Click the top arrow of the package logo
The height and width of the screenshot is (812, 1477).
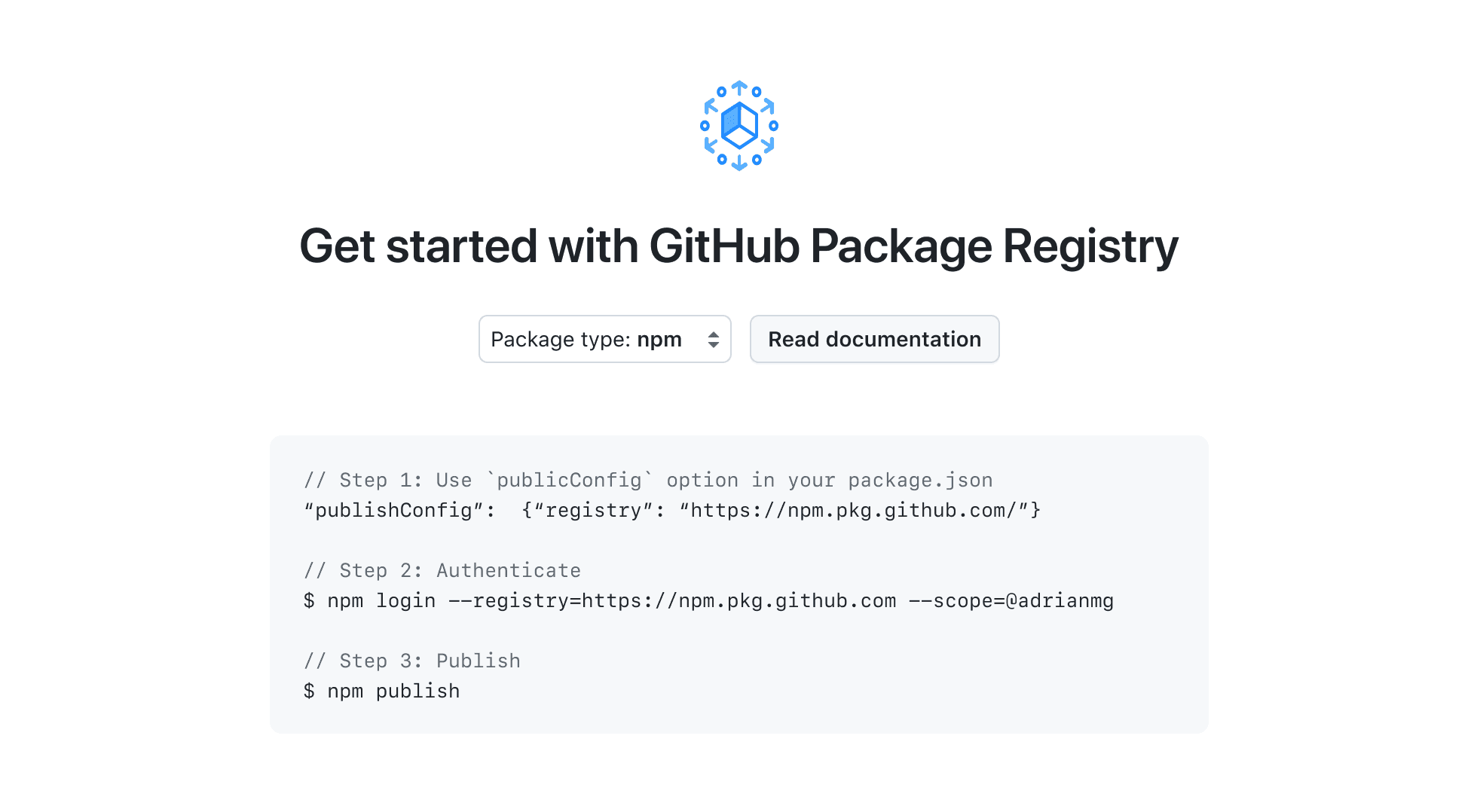click(x=739, y=87)
